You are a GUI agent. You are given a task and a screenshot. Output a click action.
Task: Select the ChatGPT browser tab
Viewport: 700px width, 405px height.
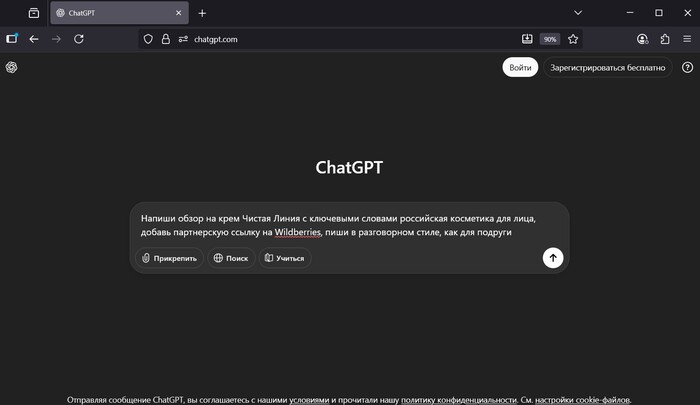(110, 13)
